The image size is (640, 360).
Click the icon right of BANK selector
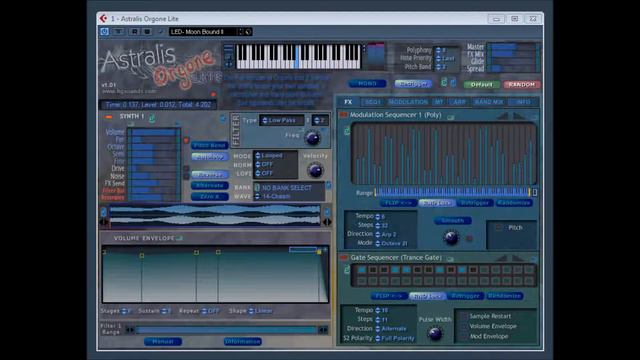coord(329,186)
